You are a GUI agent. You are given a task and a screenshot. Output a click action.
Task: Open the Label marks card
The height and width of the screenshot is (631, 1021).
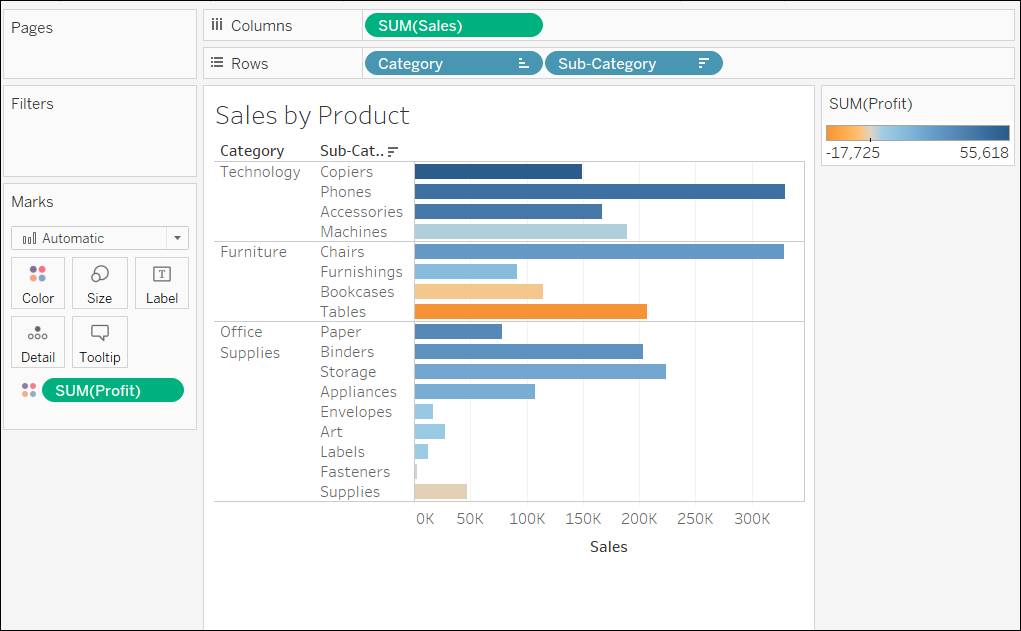click(x=162, y=283)
